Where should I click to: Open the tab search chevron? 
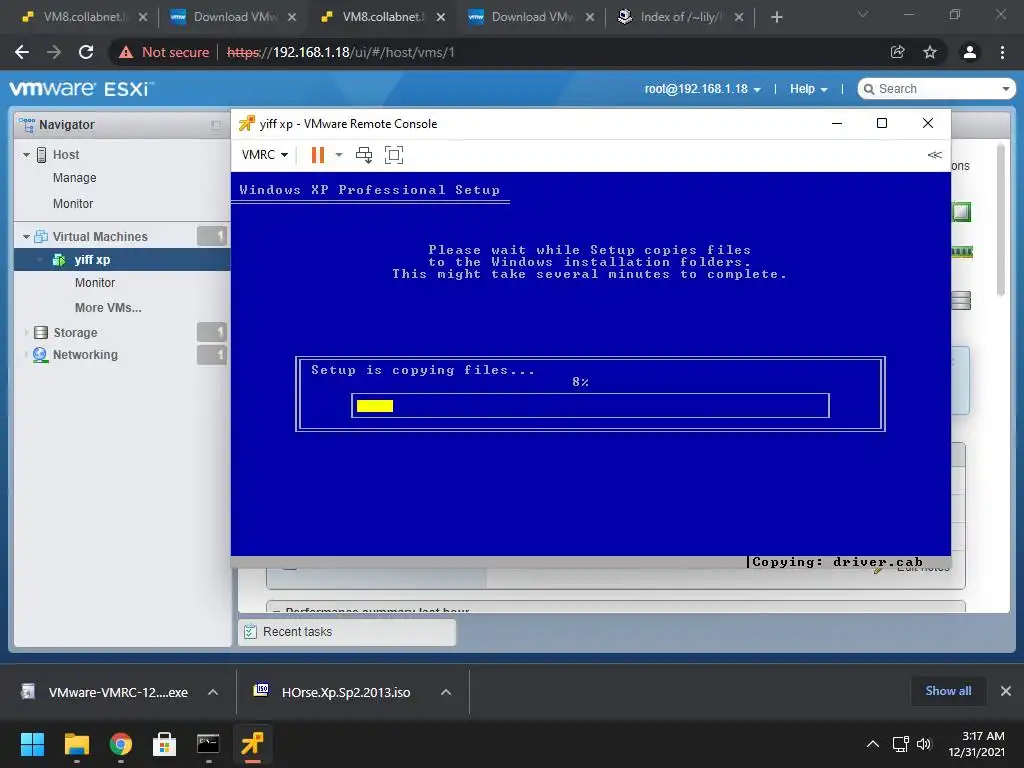pos(863,14)
